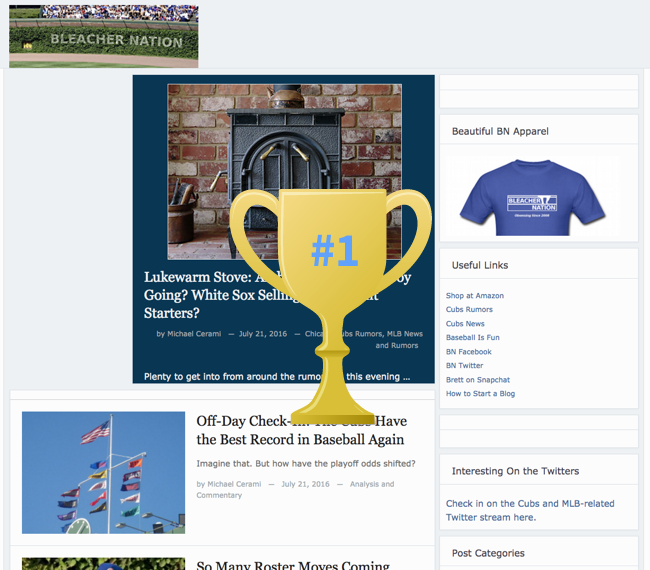Open the BN Facebook link
This screenshot has width=650, height=570.
468,352
